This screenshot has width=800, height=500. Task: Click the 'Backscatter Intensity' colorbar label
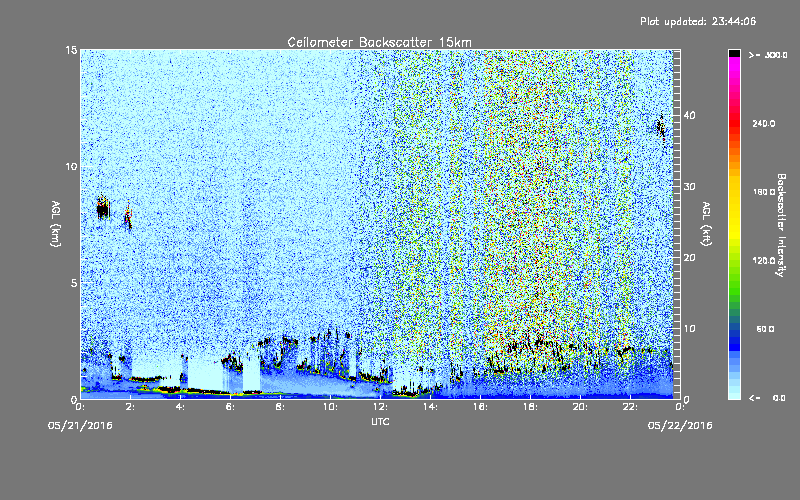[781, 225]
